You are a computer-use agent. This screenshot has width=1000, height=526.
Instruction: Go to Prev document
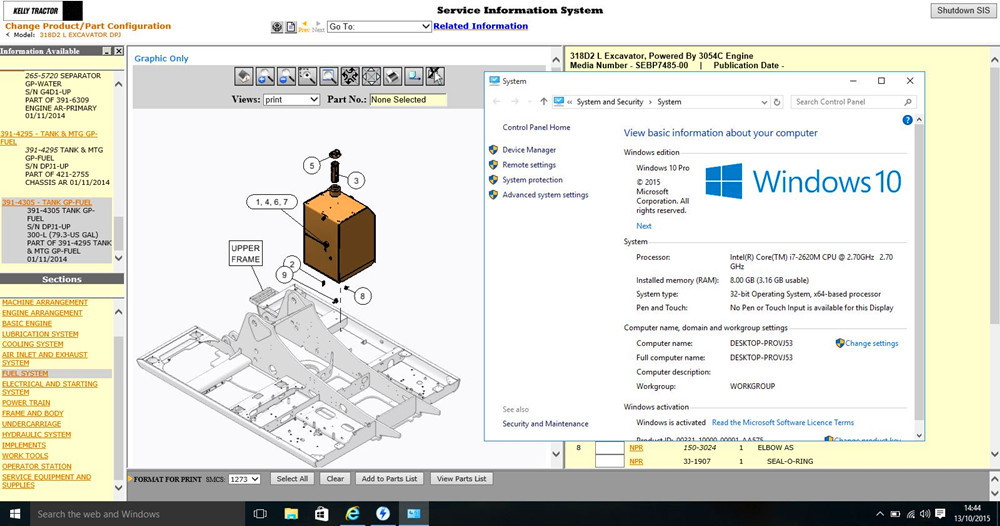point(304,27)
